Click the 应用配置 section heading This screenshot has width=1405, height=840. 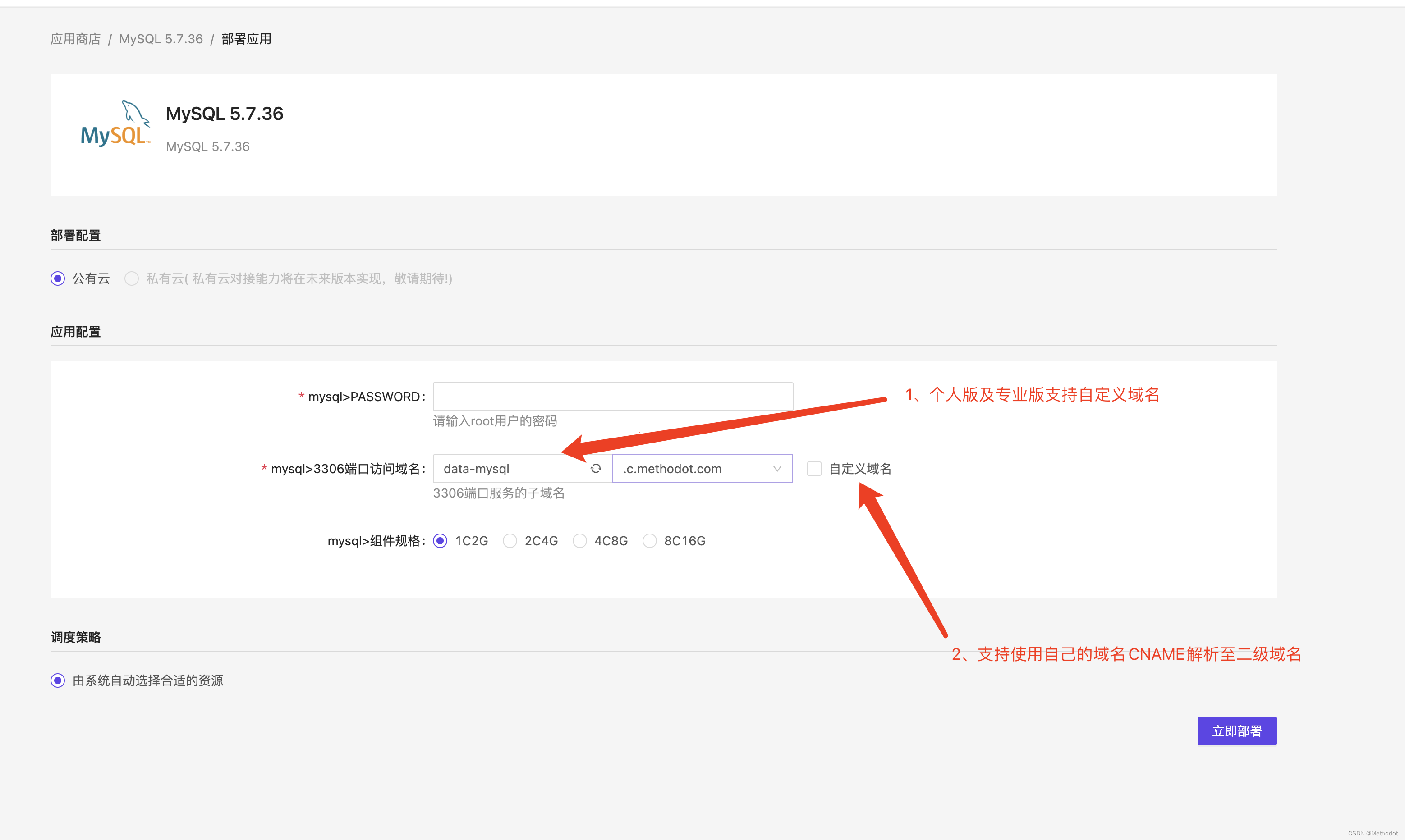click(x=75, y=332)
